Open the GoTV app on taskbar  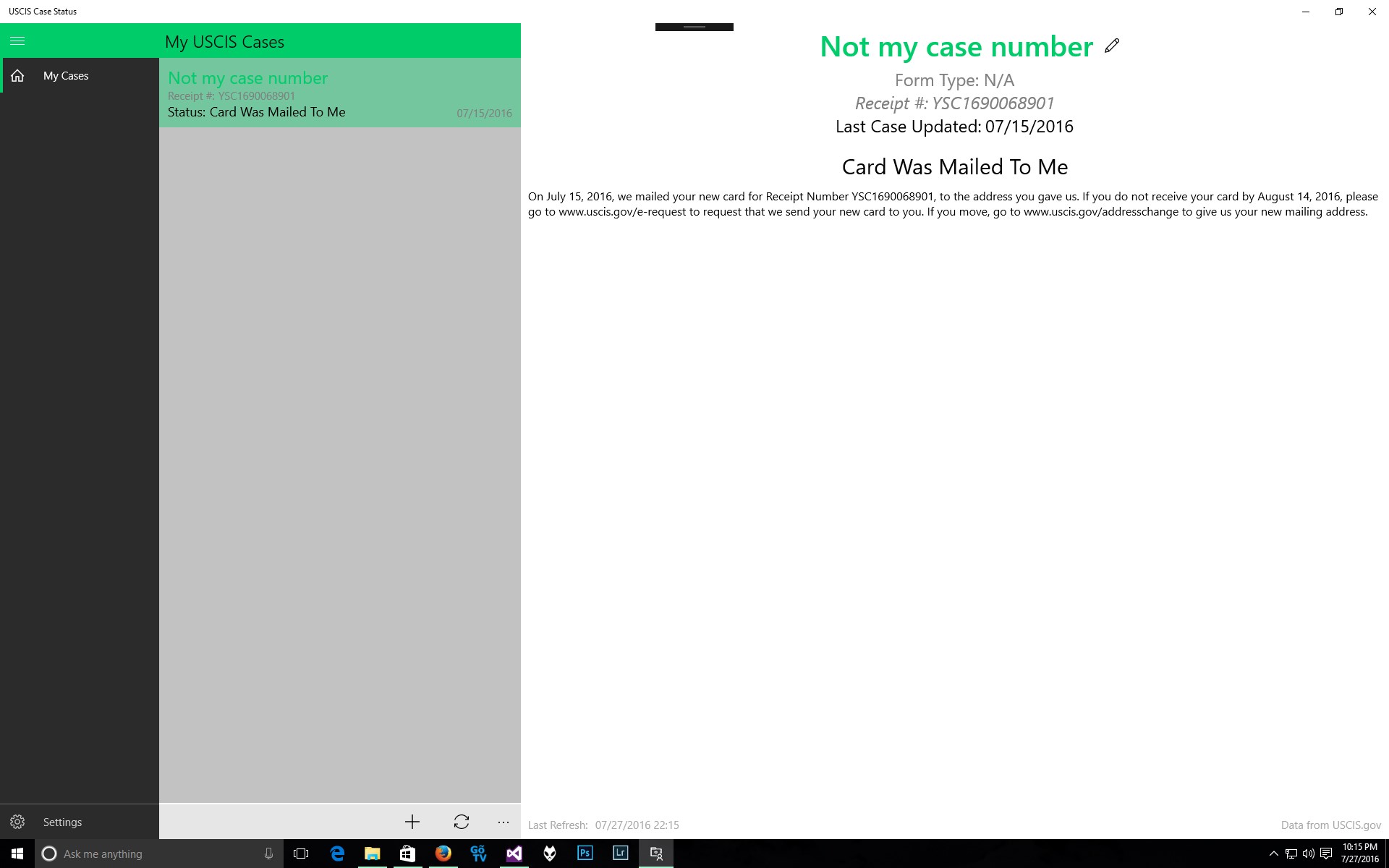tap(478, 854)
